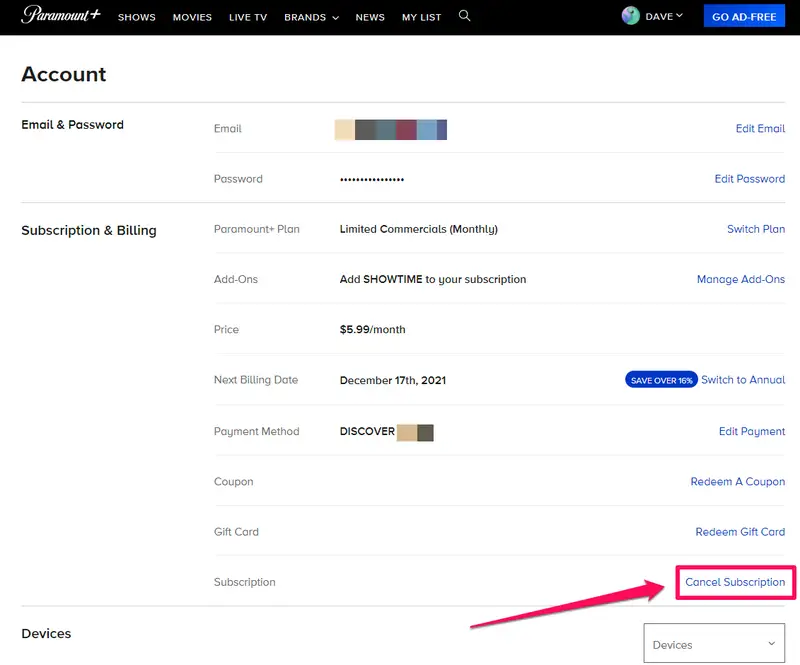This screenshot has width=800, height=665.
Task: Open the Movies menu item
Action: tap(192, 17)
